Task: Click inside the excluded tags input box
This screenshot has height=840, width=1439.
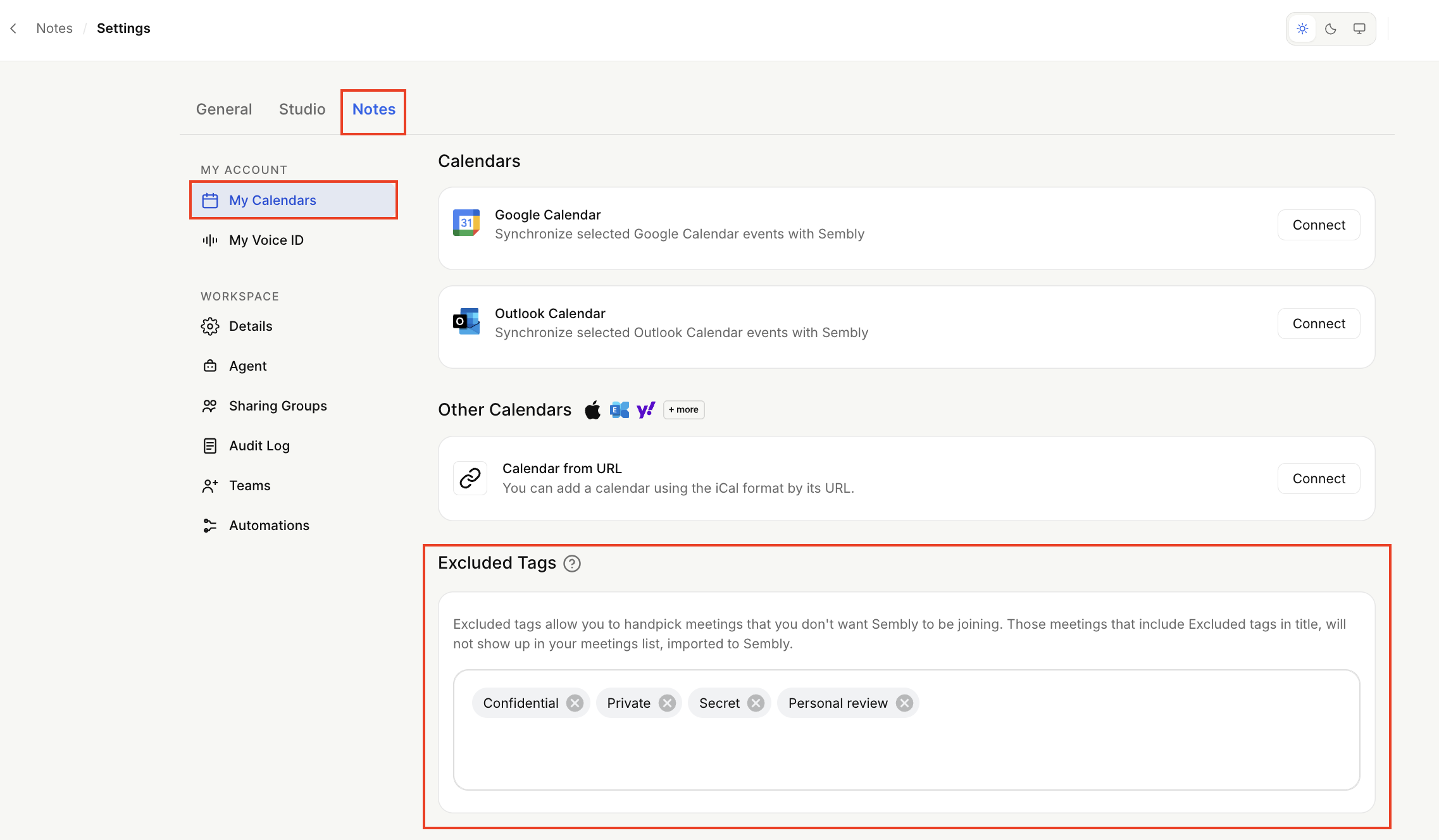Action: [x=907, y=730]
